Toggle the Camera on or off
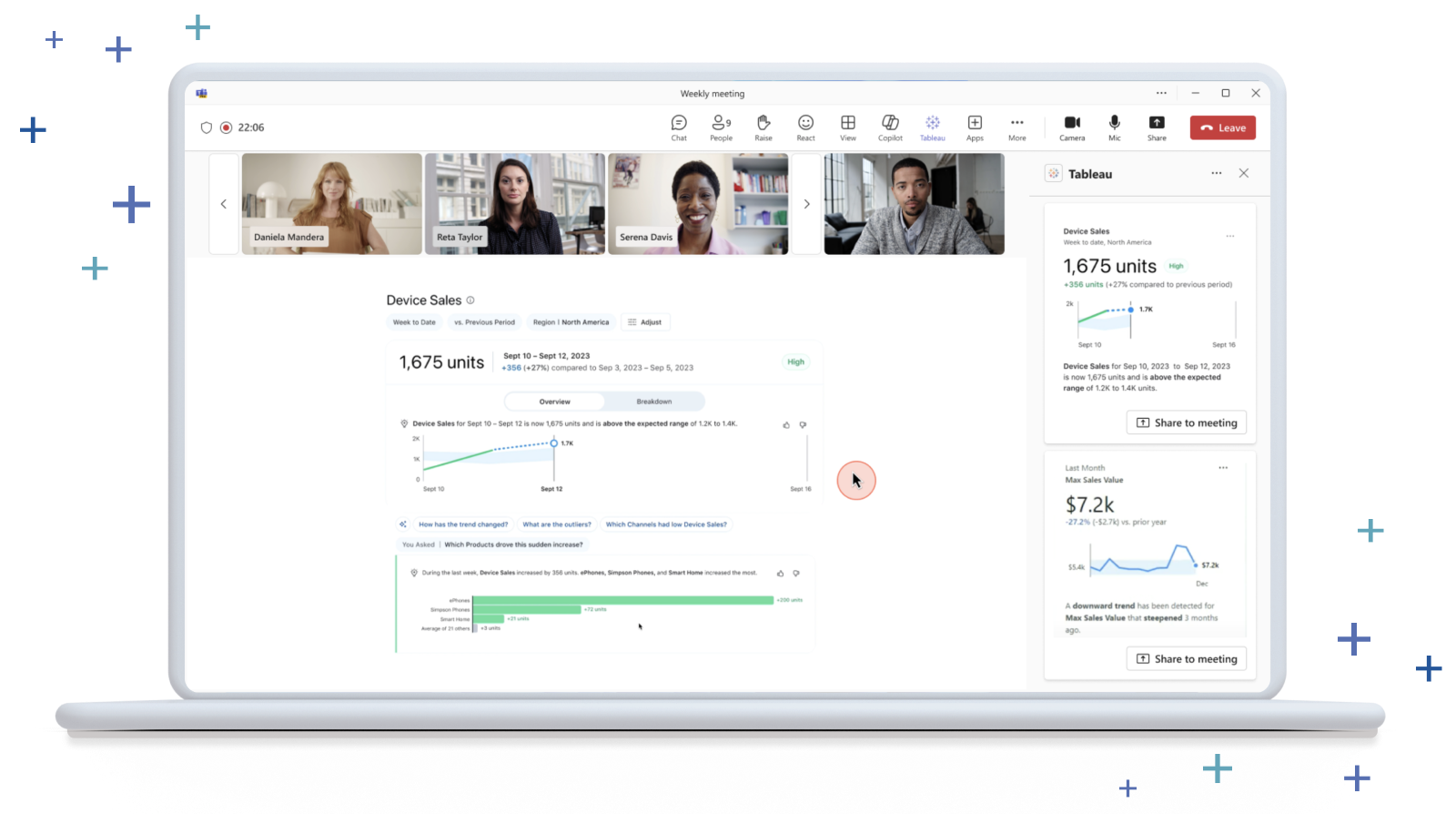This screenshot has width=1456, height=814. pyautogui.click(x=1072, y=127)
